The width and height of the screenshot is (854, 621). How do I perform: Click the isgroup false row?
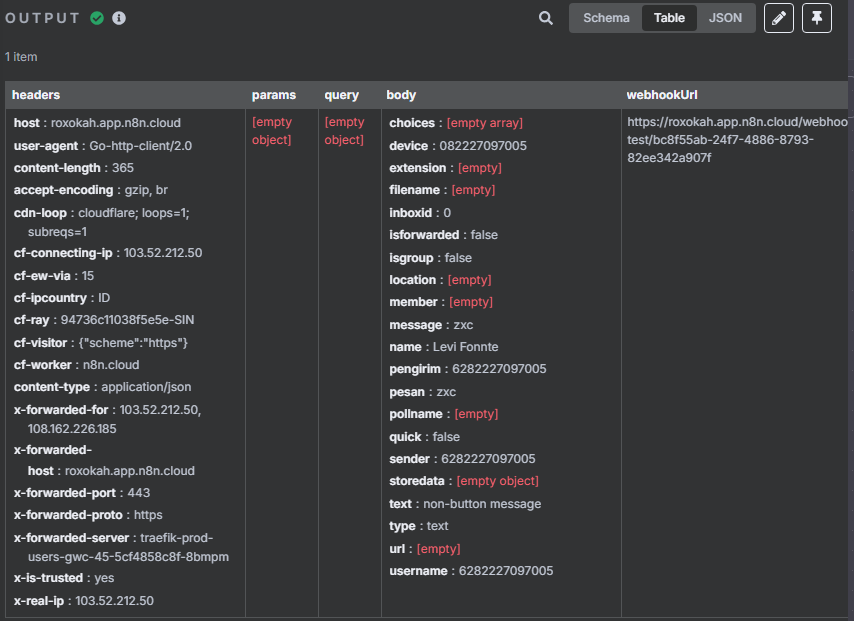[430, 258]
